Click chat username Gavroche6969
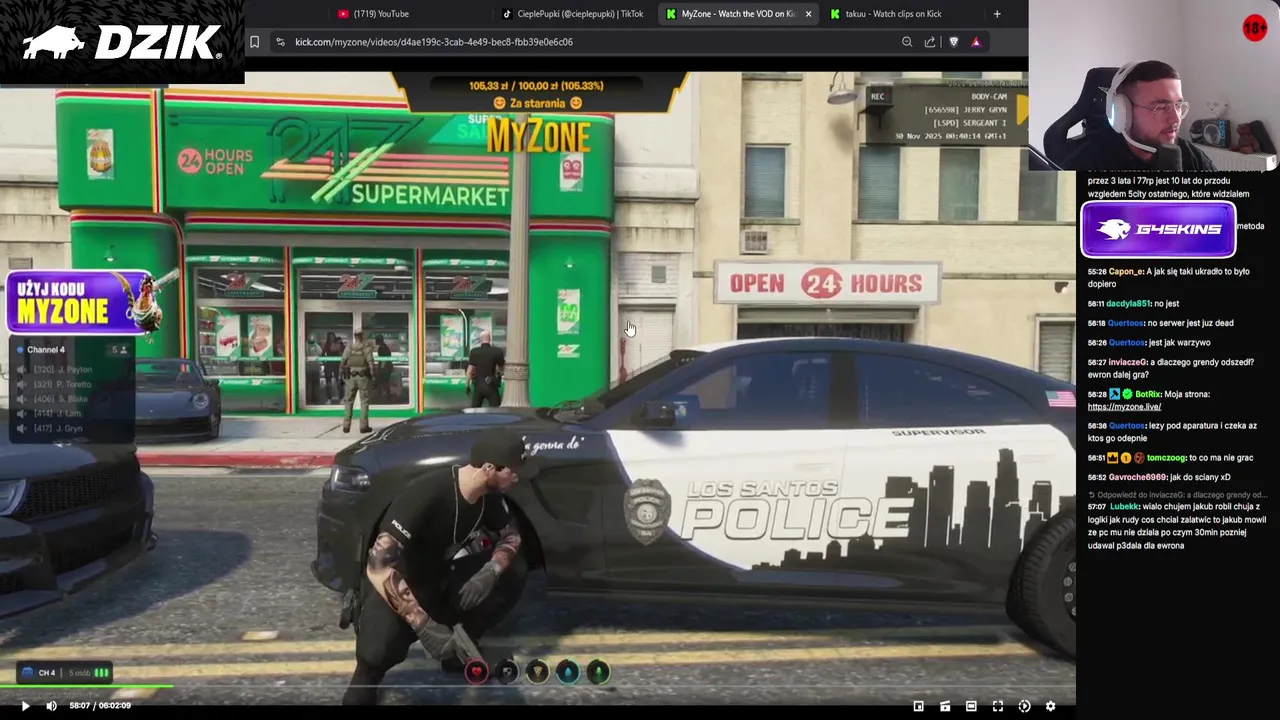The image size is (1280, 720). (x=1136, y=478)
